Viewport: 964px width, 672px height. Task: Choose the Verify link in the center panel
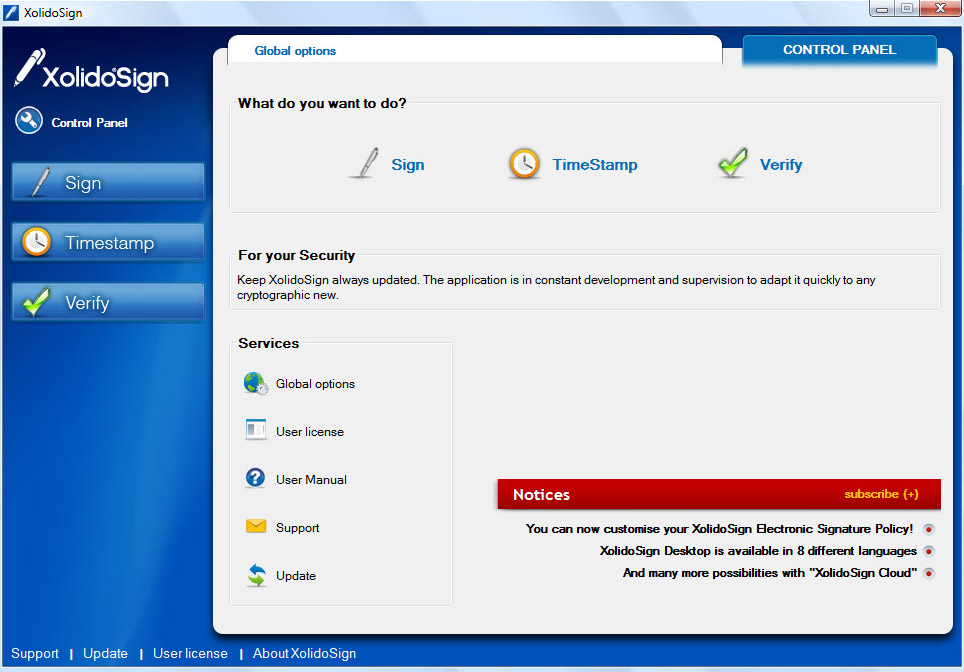(x=781, y=165)
